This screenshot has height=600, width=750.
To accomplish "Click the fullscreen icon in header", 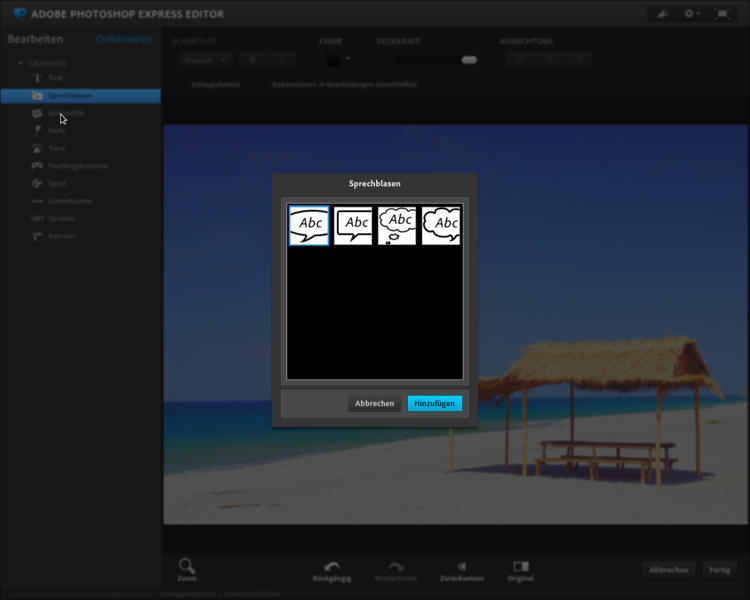I will [x=723, y=14].
